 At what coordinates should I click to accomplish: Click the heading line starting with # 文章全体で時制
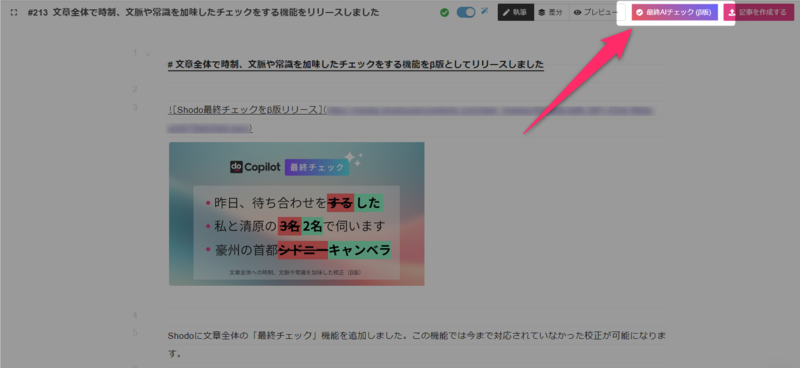[356, 65]
